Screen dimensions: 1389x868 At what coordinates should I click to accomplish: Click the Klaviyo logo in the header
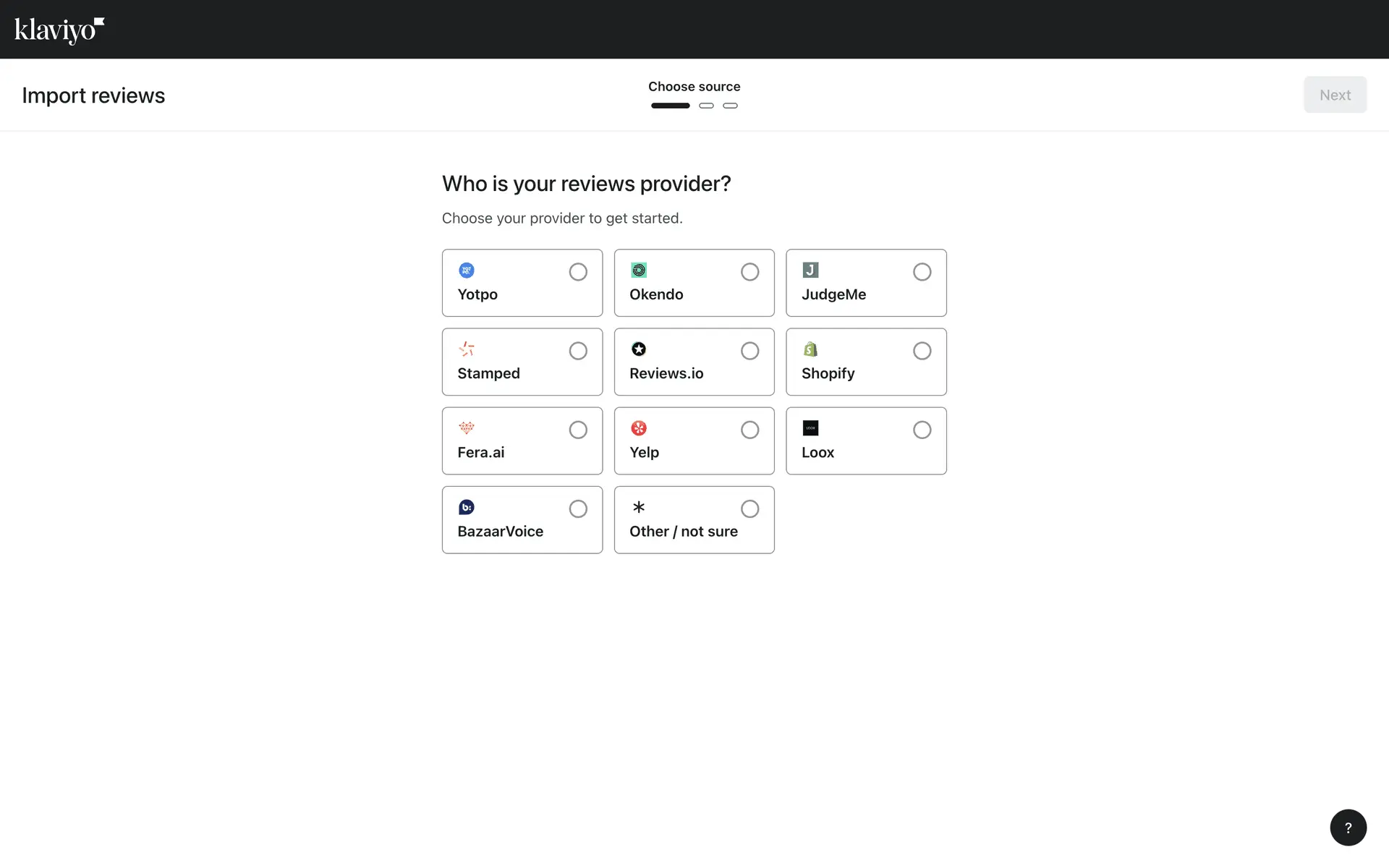59,30
